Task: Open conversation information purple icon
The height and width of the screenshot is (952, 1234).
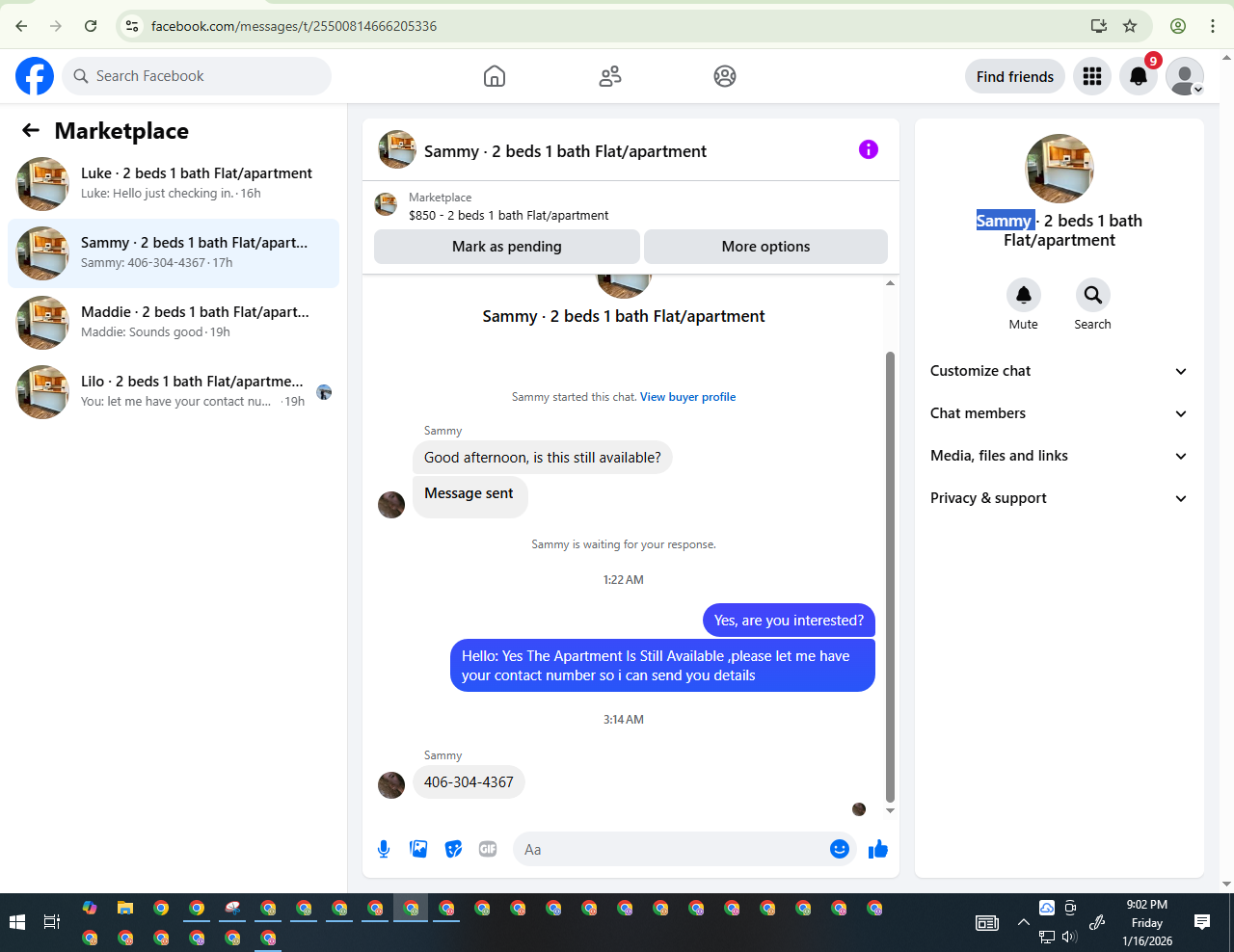Action: click(x=869, y=149)
